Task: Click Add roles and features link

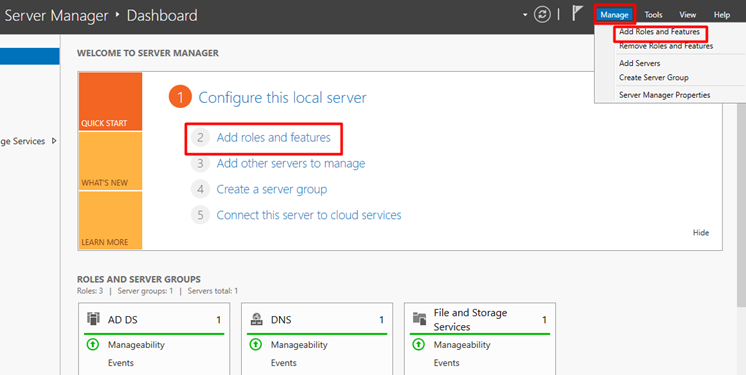Action: point(273,138)
